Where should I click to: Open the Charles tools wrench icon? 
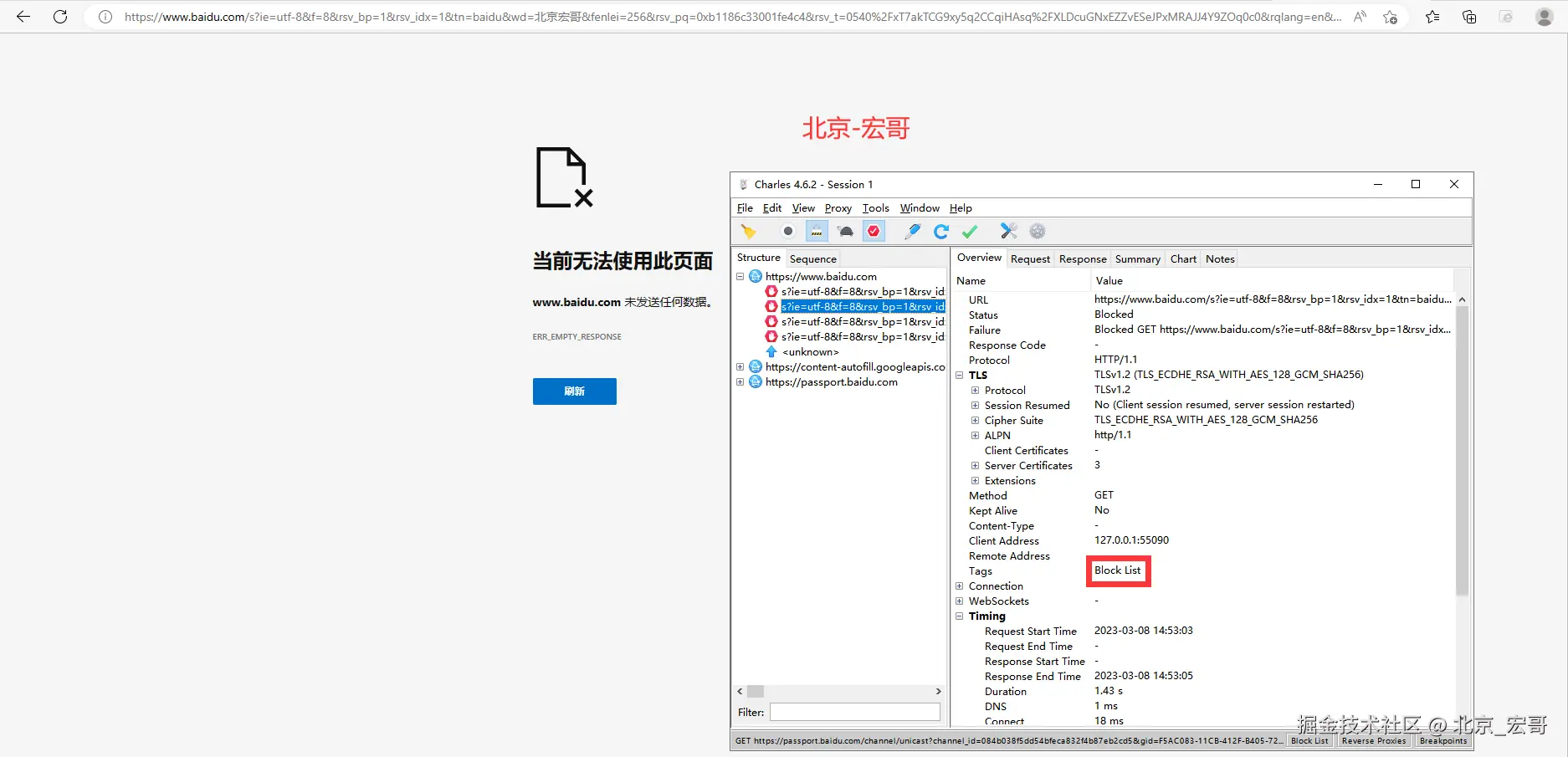pos(1009,232)
